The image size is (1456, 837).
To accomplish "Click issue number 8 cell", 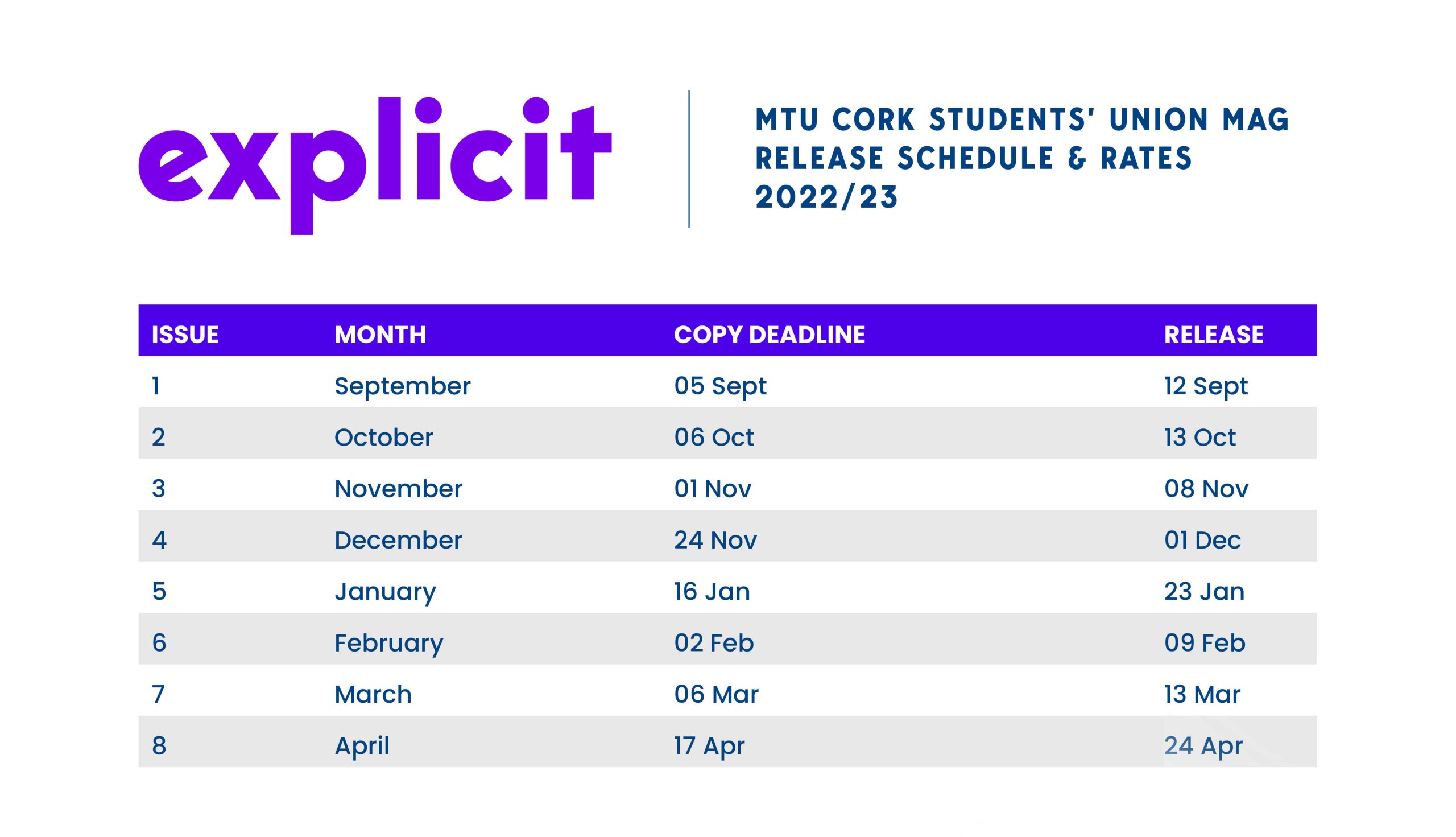I will [159, 745].
